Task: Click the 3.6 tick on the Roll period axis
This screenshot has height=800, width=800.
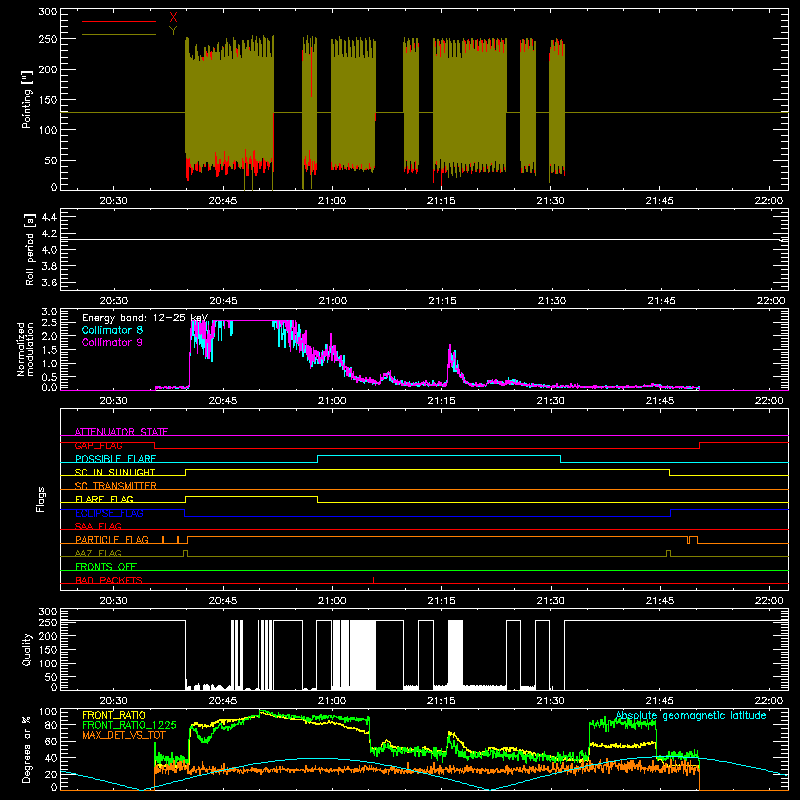Action: (x=49, y=282)
